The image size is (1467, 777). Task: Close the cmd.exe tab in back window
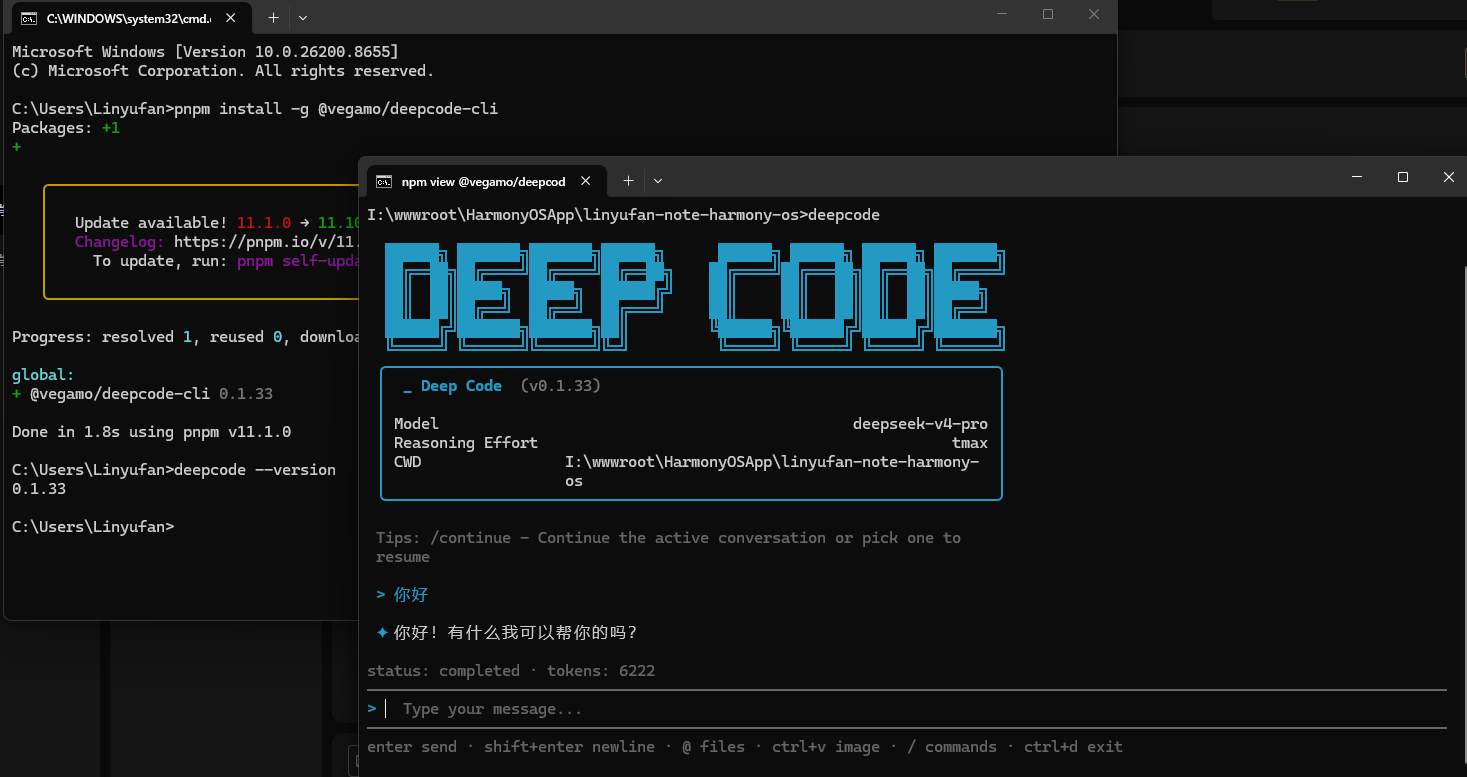coord(230,18)
